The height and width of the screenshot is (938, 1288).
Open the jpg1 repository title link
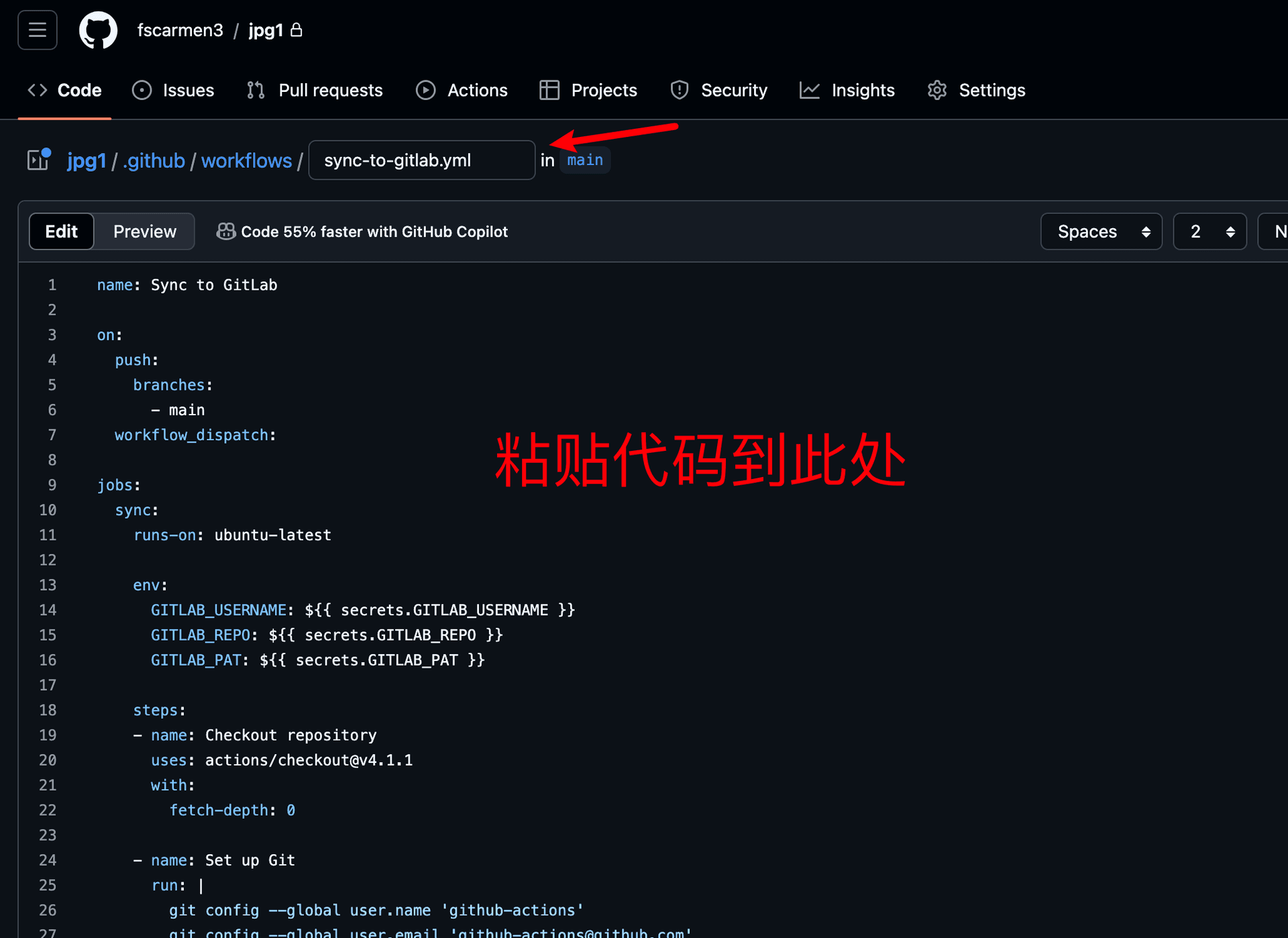pyautogui.click(x=266, y=30)
